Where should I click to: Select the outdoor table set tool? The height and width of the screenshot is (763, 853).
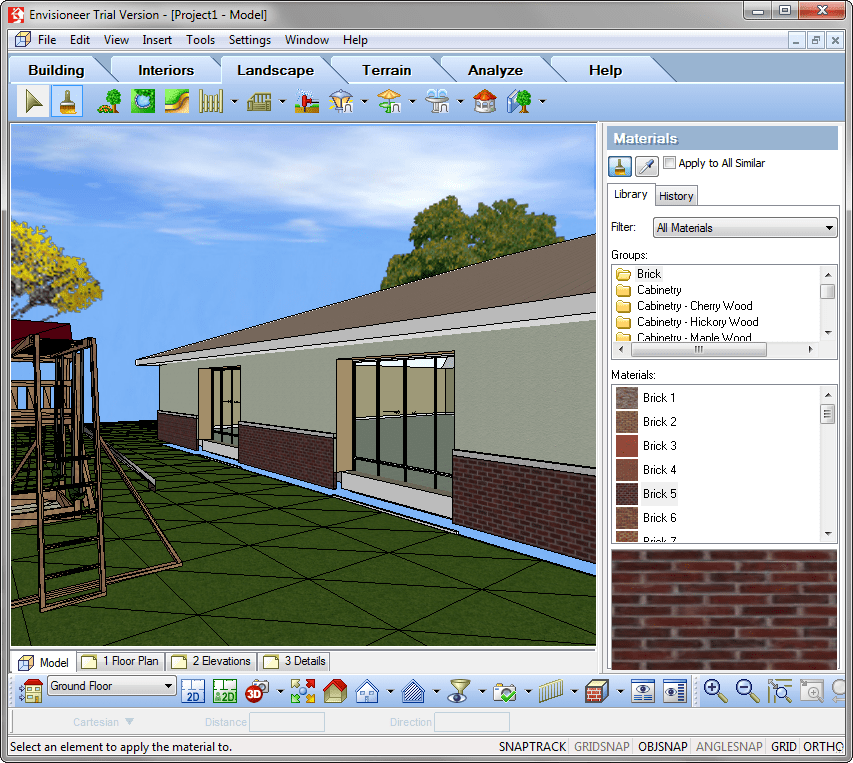438,102
